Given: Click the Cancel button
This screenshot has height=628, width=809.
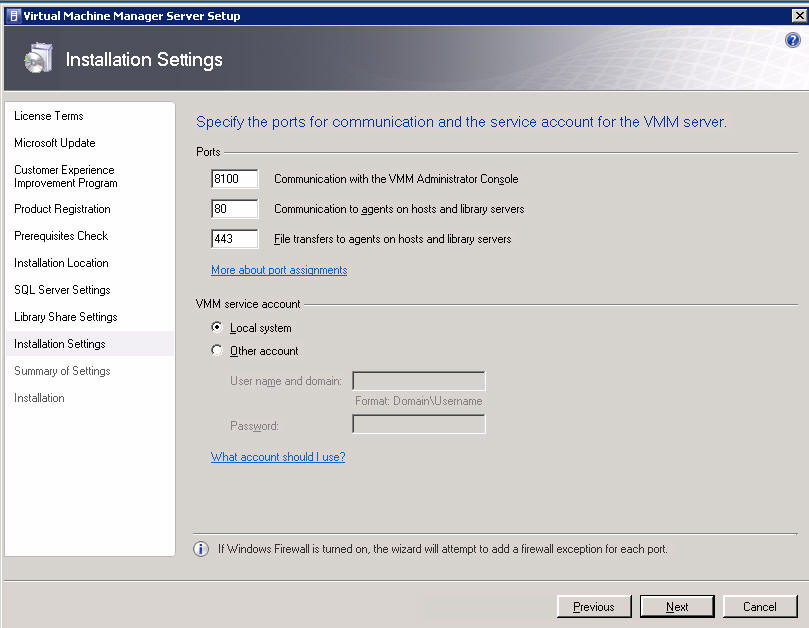Looking at the screenshot, I should click(760, 606).
